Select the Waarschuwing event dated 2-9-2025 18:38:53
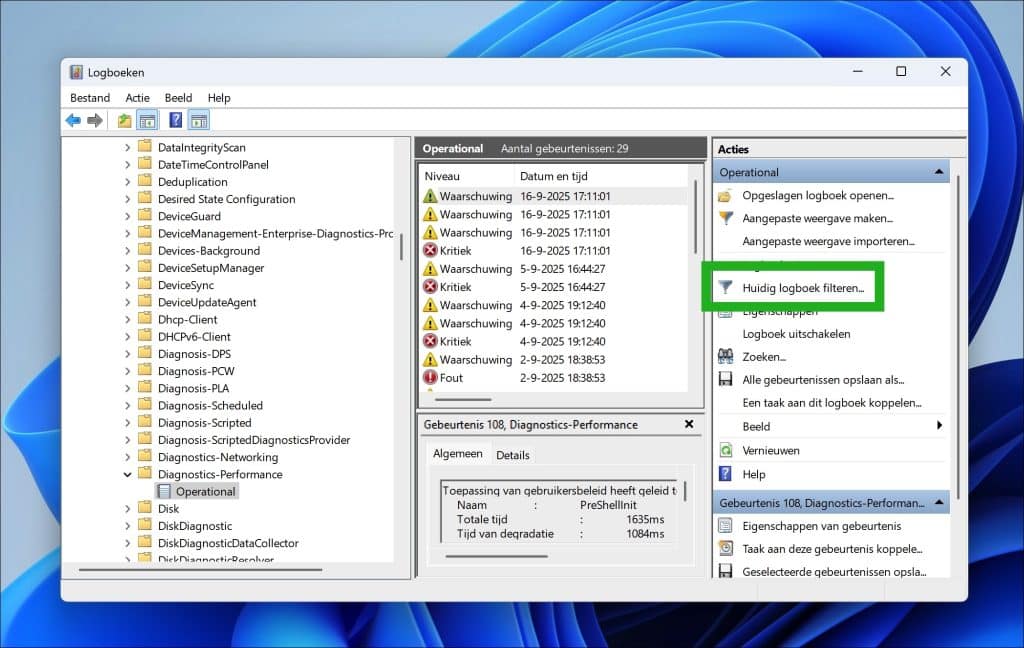Viewport: 1024px width, 648px height. tap(554, 359)
